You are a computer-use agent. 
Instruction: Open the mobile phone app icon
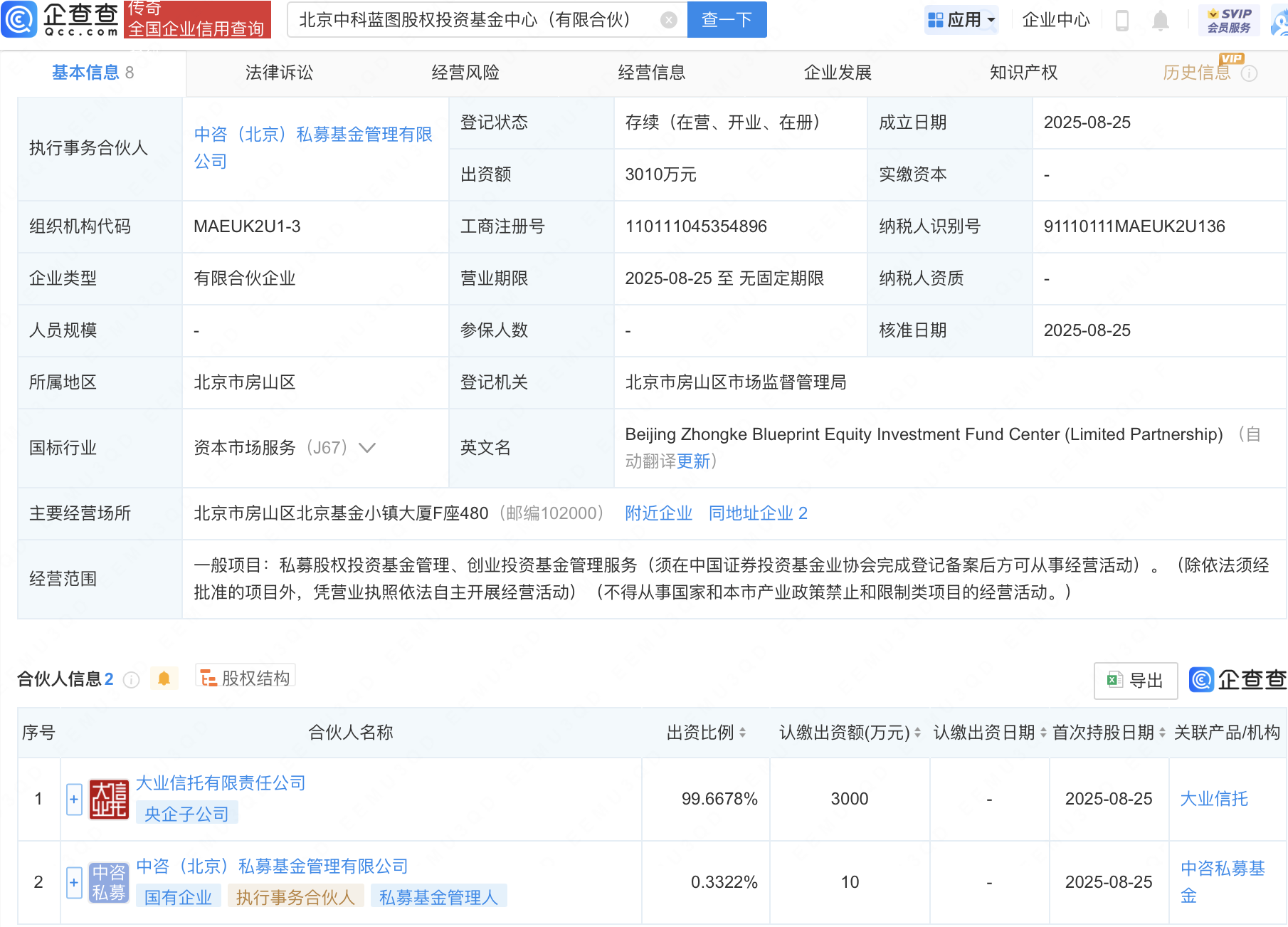[1121, 20]
